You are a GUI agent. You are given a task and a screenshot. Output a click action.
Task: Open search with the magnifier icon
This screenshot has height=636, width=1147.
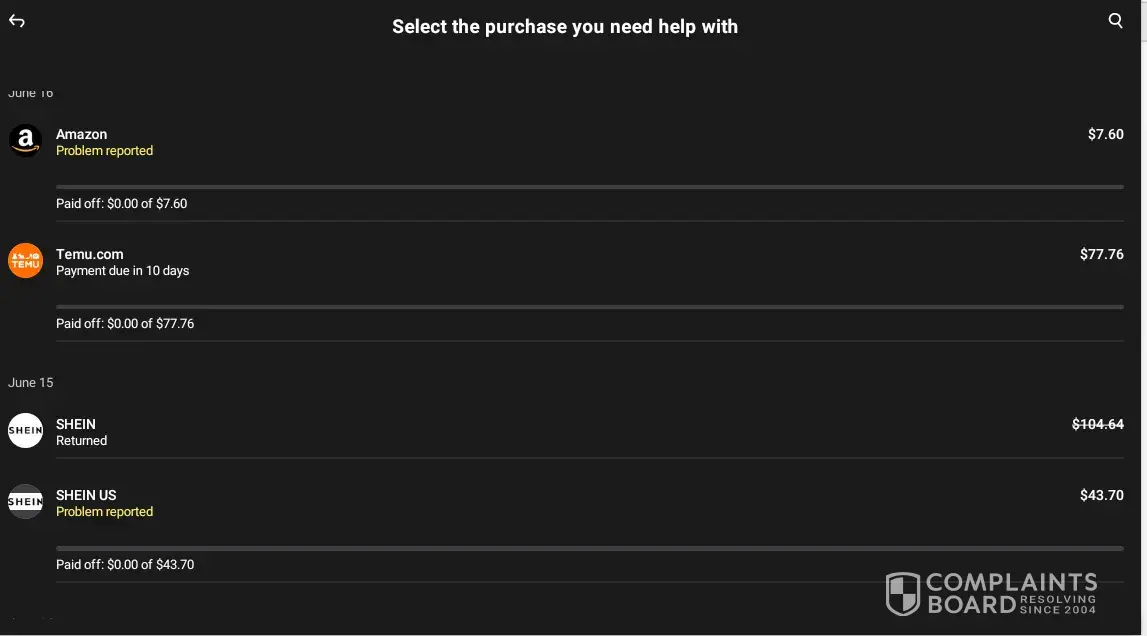[1116, 21]
